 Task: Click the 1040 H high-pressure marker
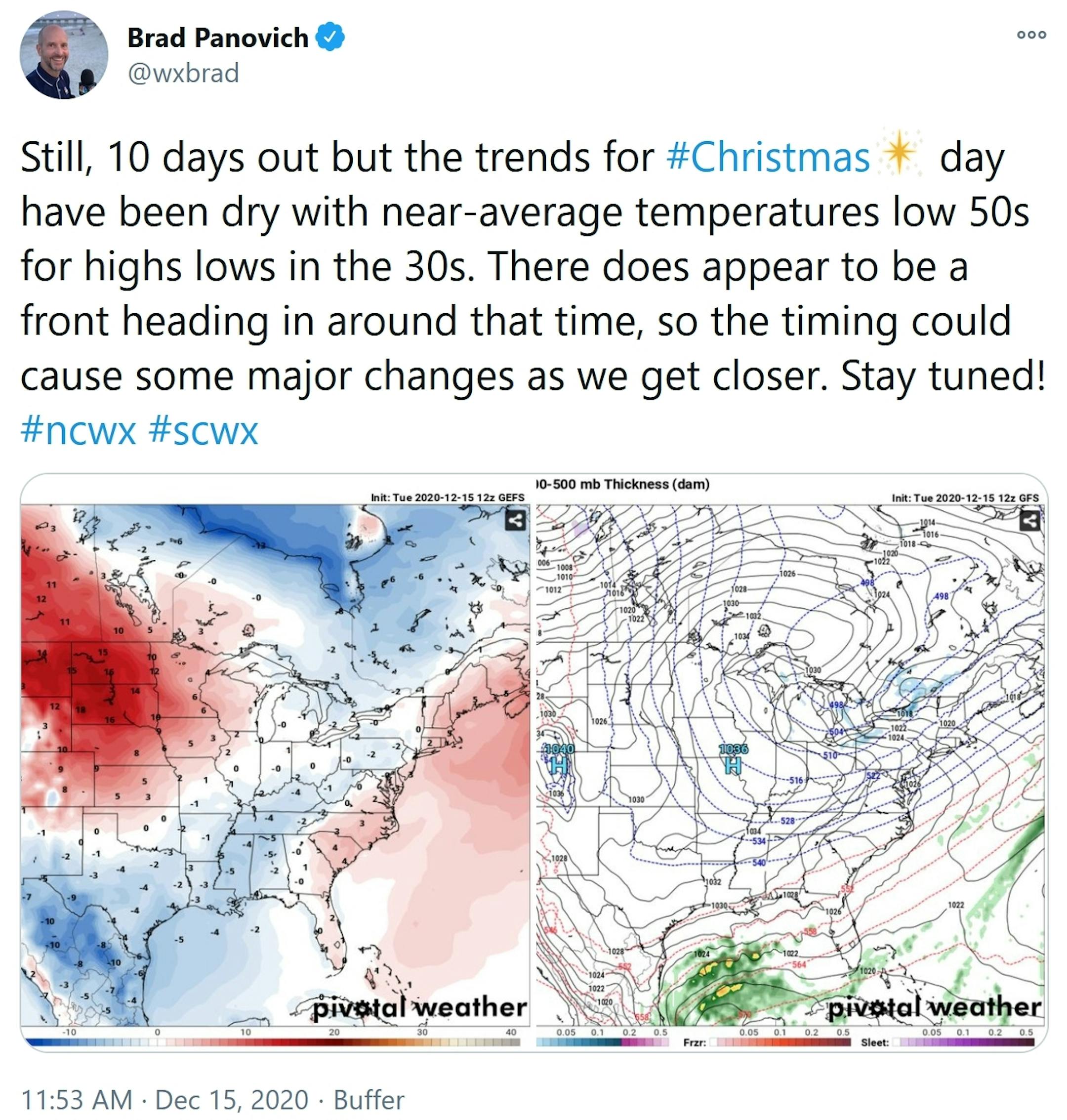click(559, 759)
